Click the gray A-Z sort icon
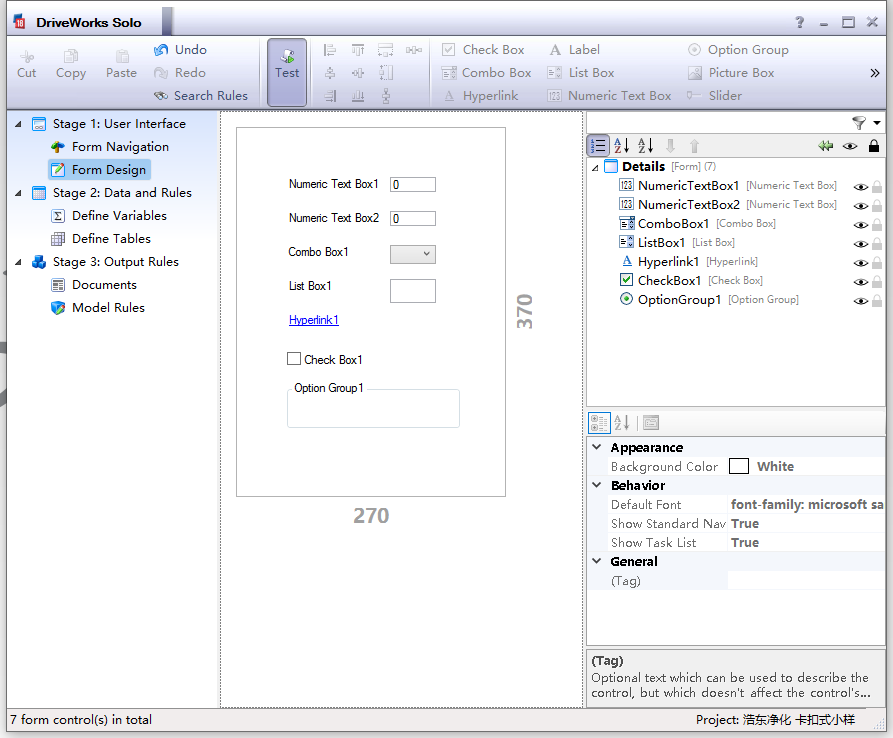Image resolution: width=893 pixels, height=738 pixels. click(645, 146)
